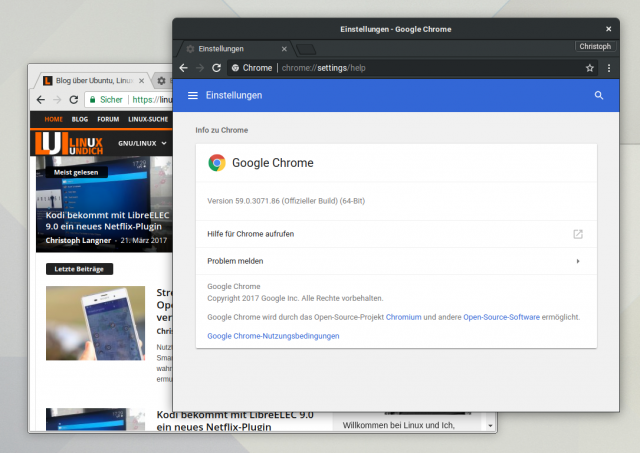Screen dimensions: 640x453
Task: Select the Einstellungen tab
Action: (x=236, y=49)
